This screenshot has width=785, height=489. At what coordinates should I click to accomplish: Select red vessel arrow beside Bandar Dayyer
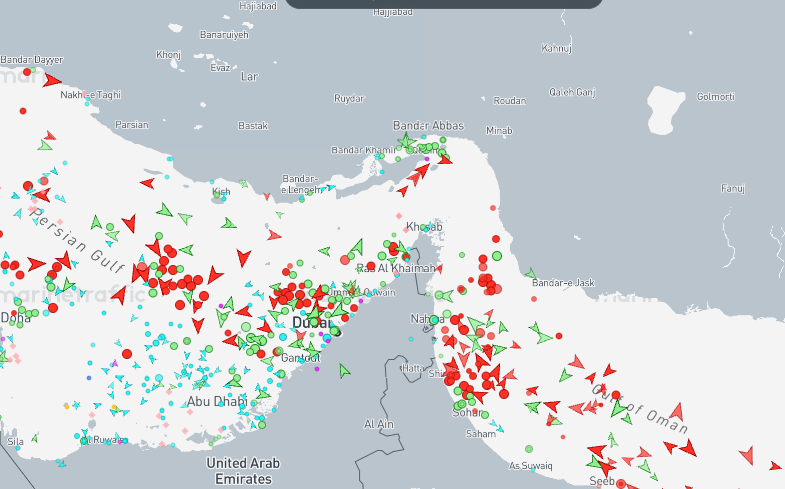[51, 79]
